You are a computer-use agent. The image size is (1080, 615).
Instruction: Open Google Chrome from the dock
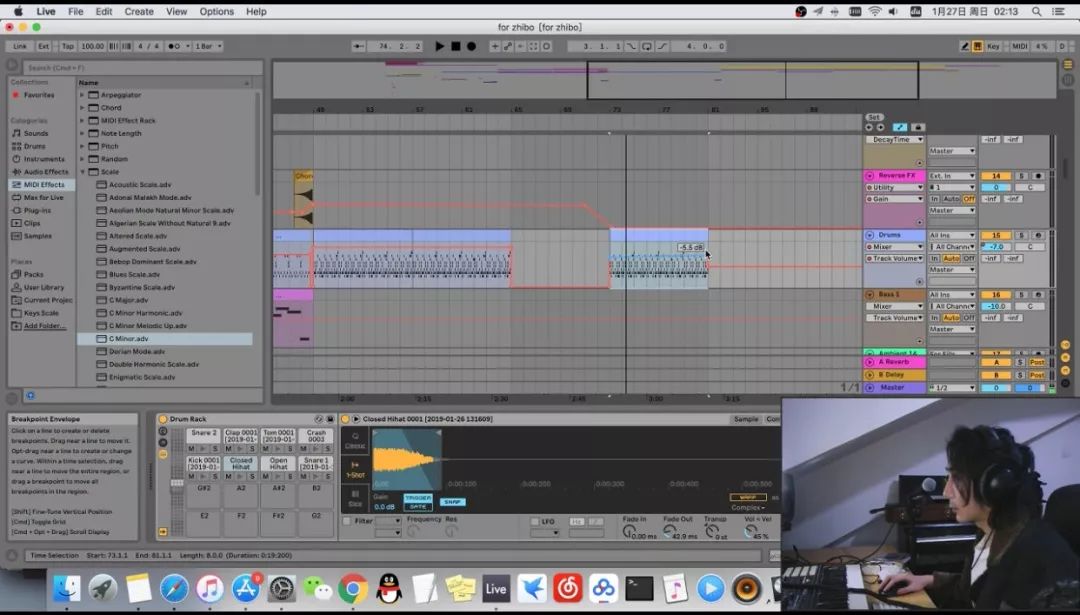coord(352,589)
